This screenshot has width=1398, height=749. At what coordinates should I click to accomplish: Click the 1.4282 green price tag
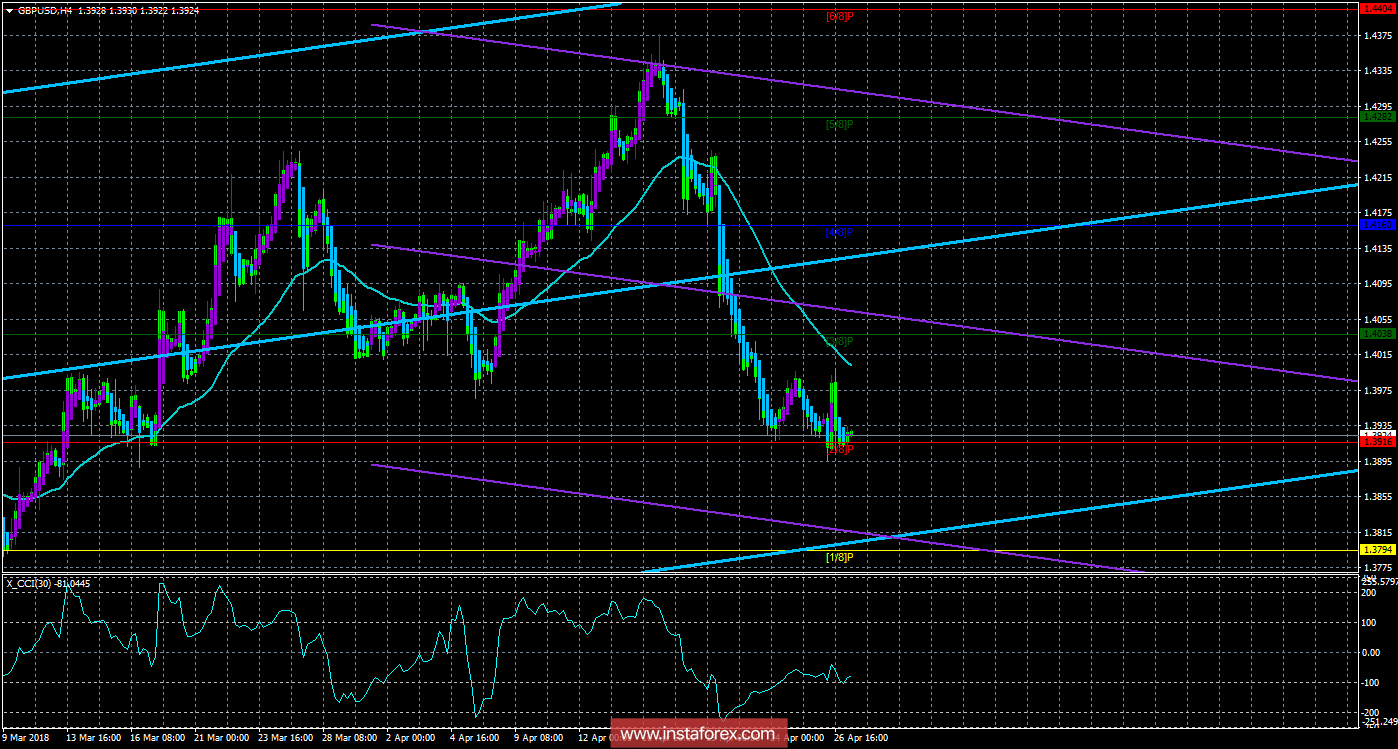pyautogui.click(x=1377, y=117)
